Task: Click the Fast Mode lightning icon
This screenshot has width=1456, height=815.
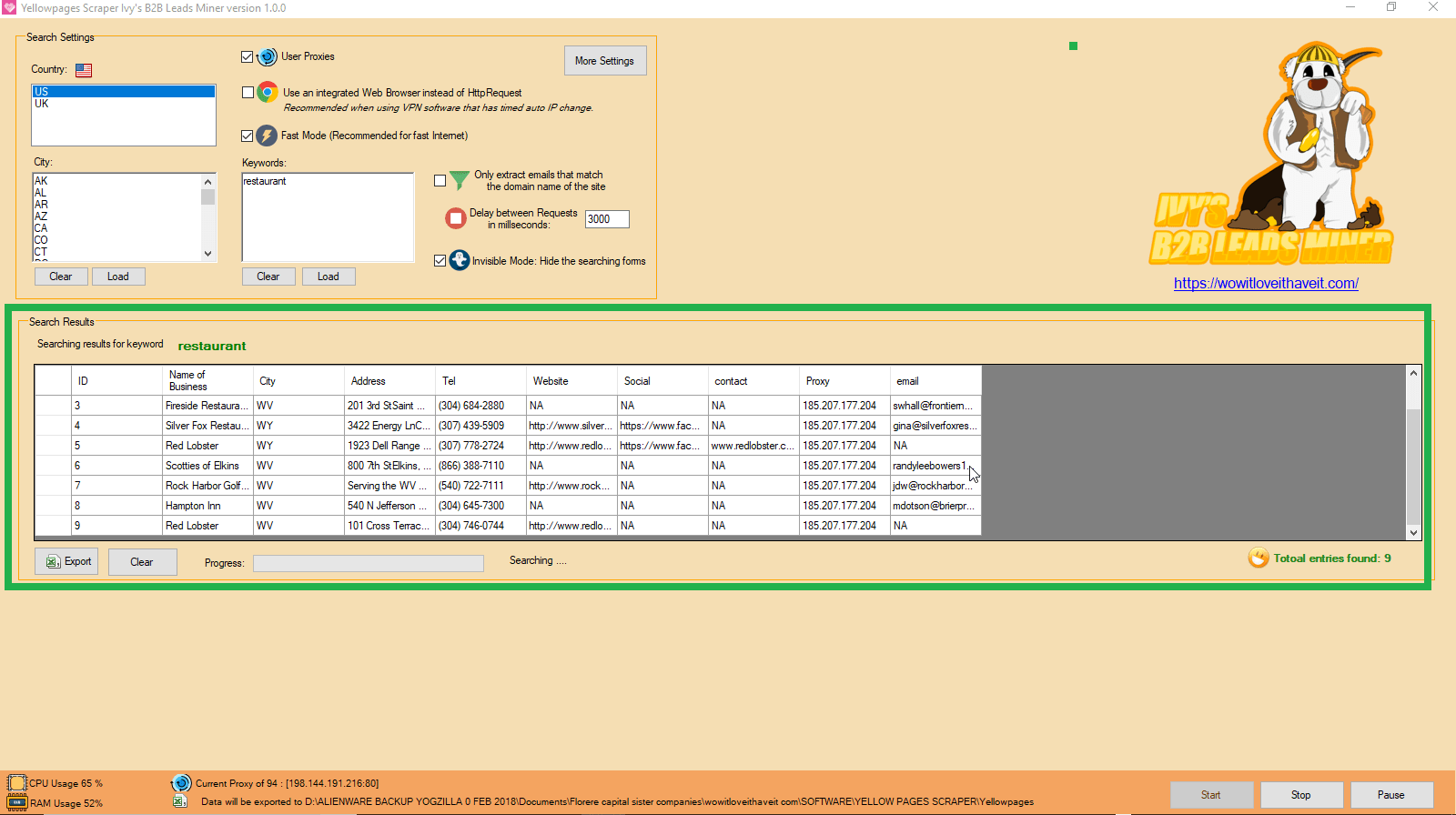Action: tap(267, 136)
